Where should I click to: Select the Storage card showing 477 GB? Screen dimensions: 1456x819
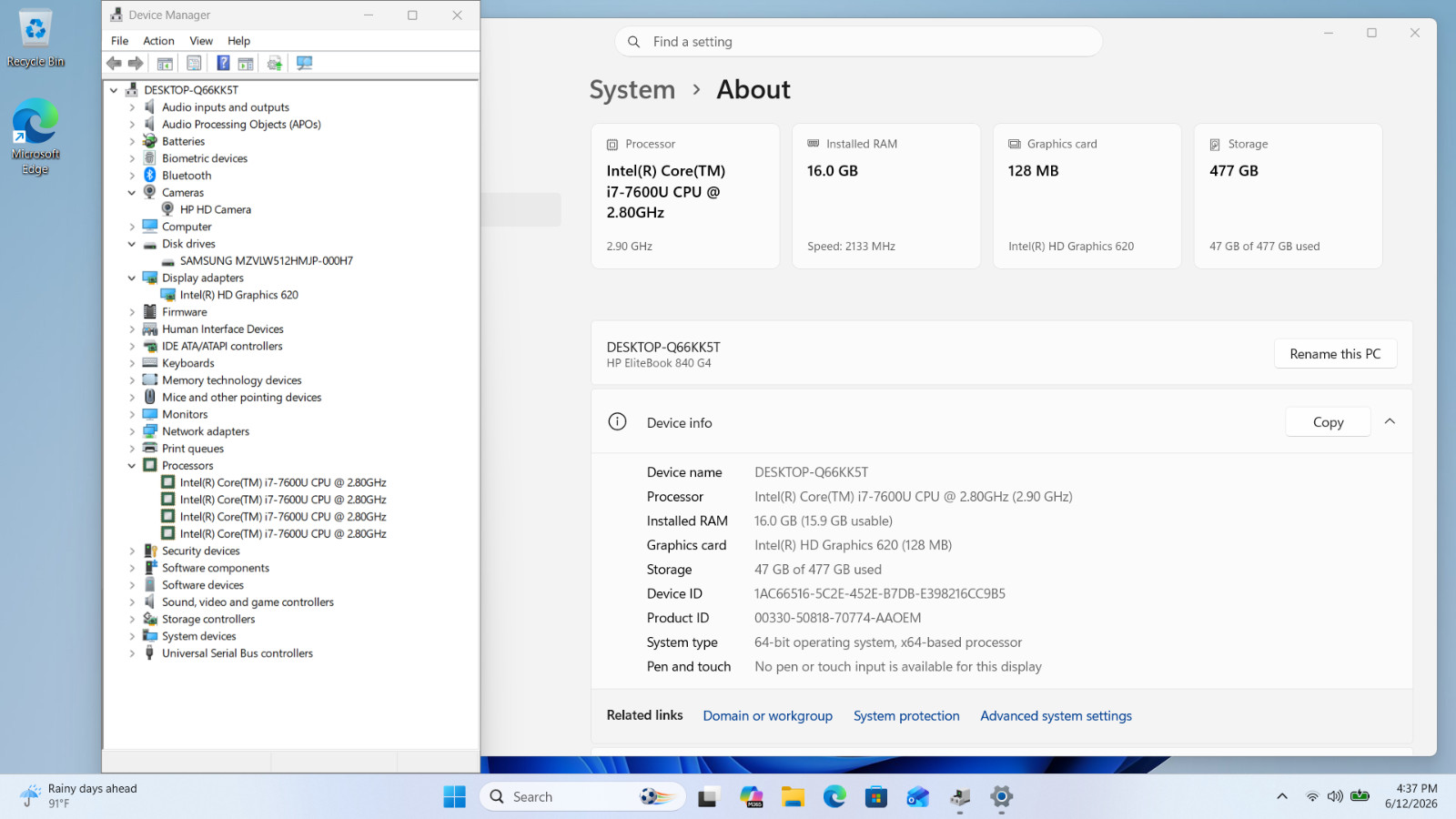(x=1288, y=196)
